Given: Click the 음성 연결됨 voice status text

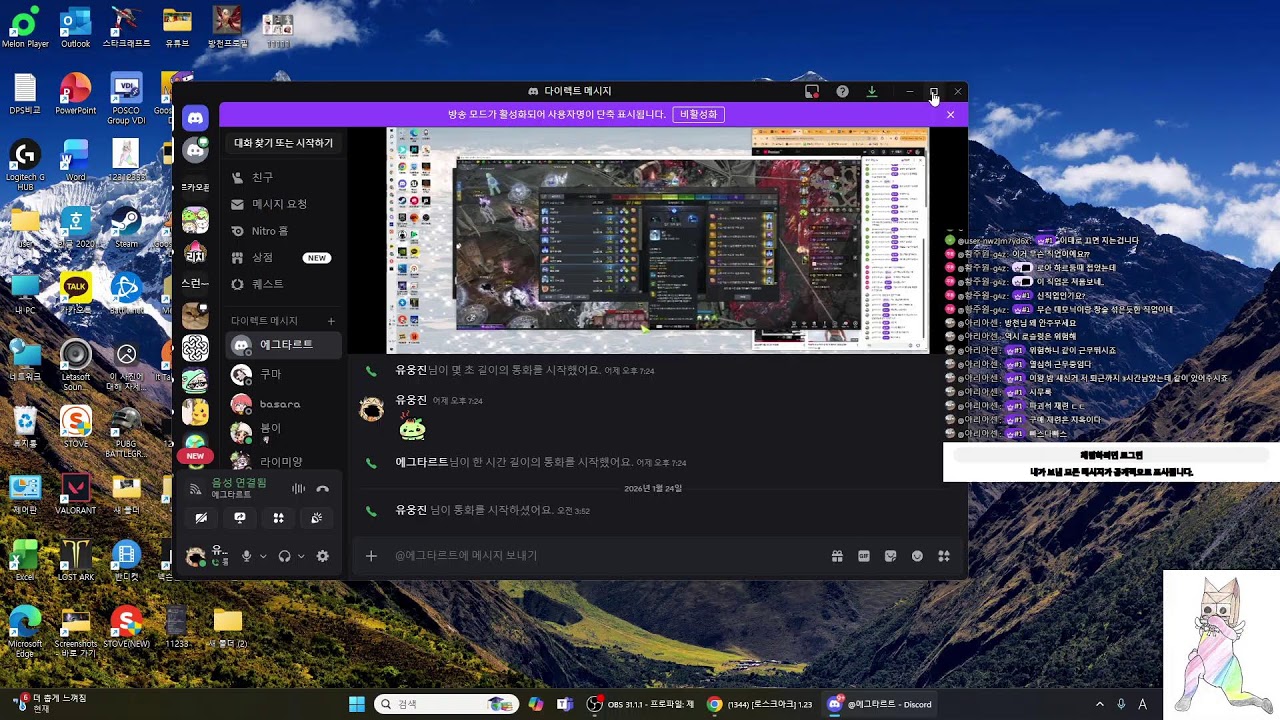Looking at the screenshot, I should (x=239, y=482).
